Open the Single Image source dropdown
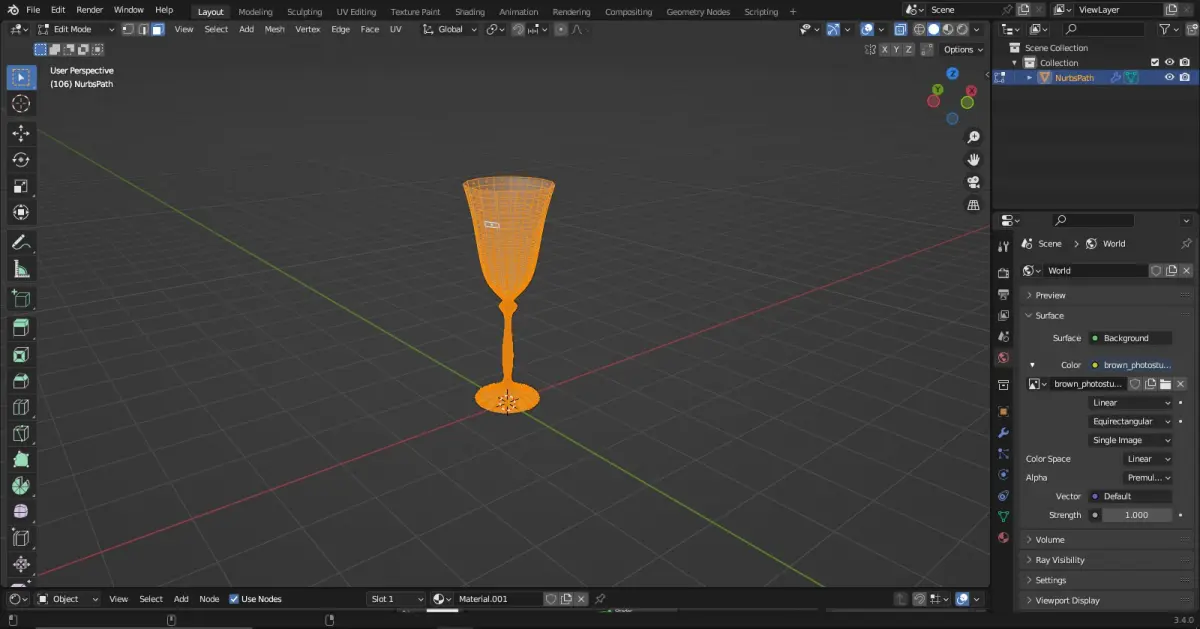This screenshot has width=1200, height=629. [1130, 440]
